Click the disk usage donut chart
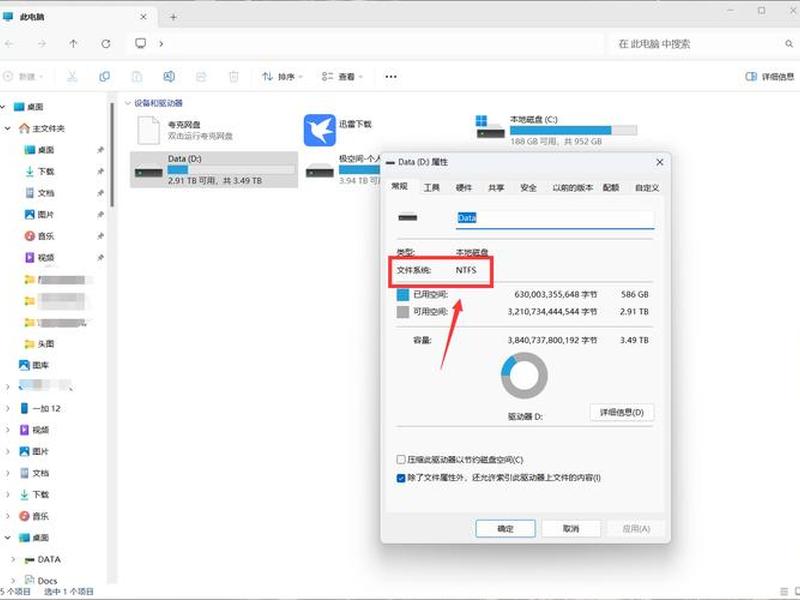 coord(524,376)
